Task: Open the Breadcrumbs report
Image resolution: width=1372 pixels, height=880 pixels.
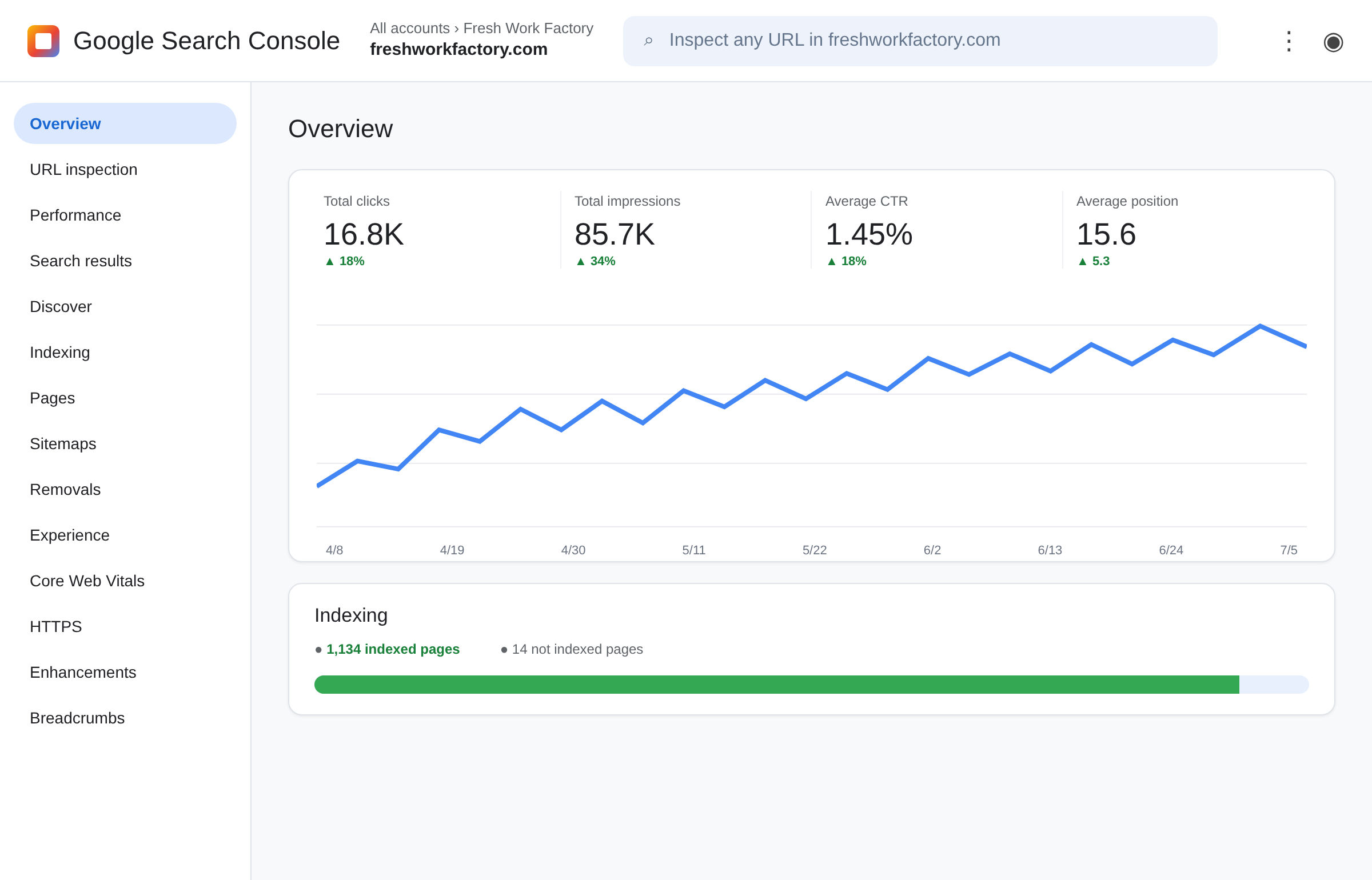Action: point(125,718)
